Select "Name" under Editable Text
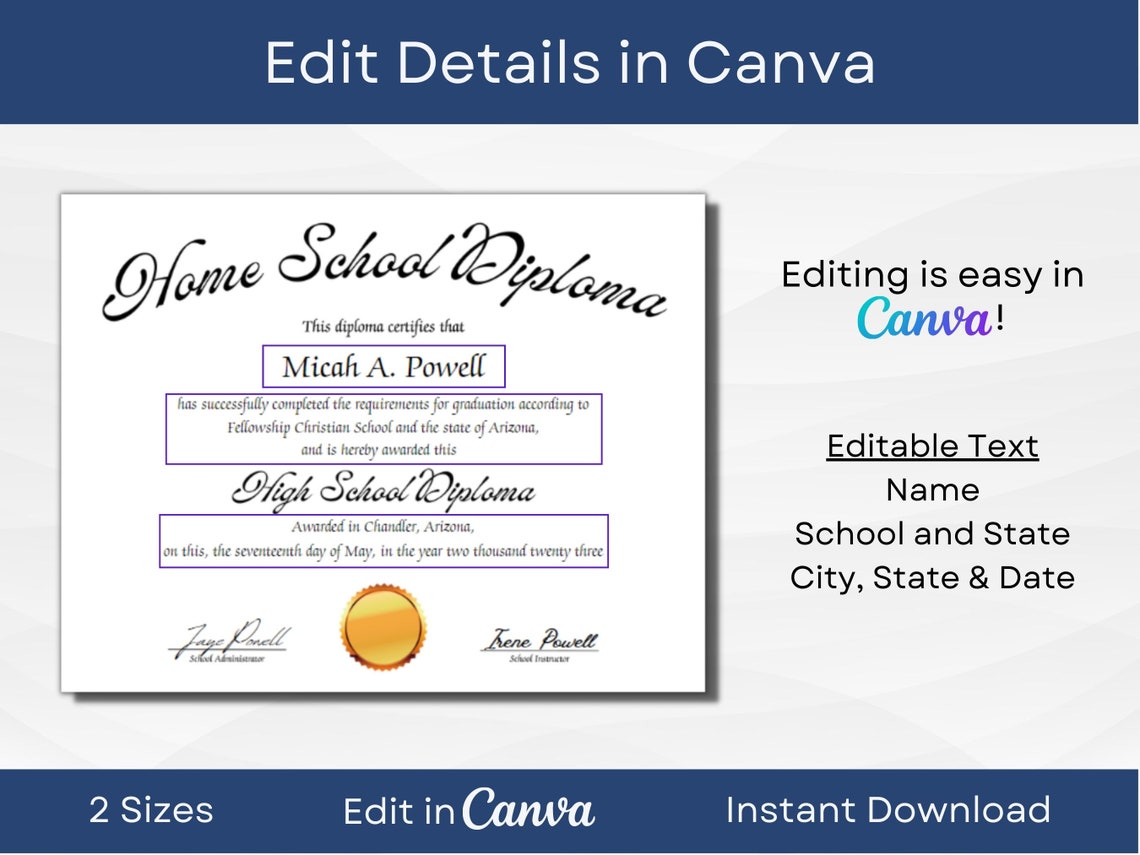Image resolution: width=1140 pixels, height=855 pixels. [933, 490]
